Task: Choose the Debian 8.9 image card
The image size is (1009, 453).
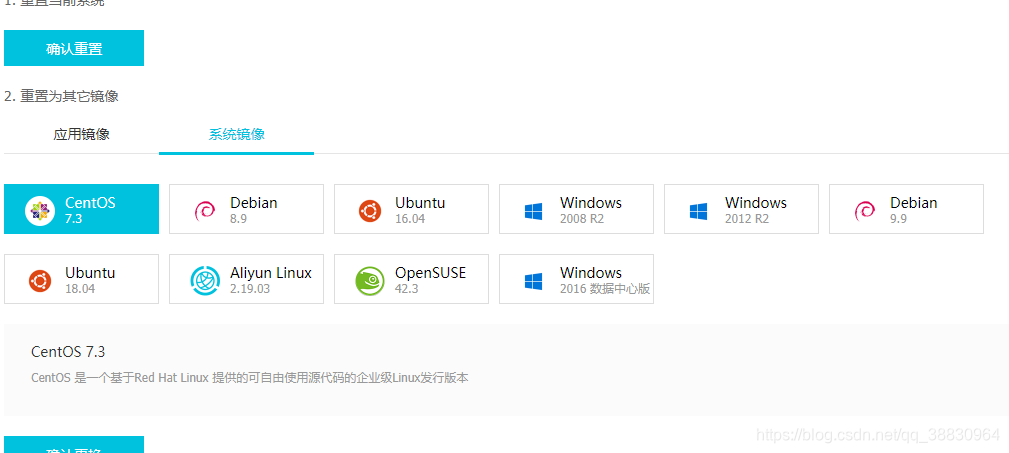Action: coord(246,209)
